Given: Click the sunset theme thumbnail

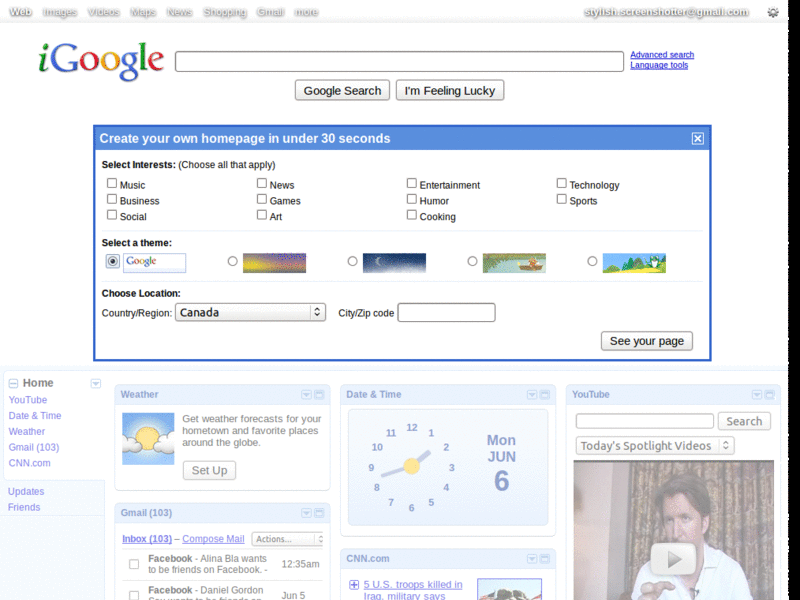Looking at the screenshot, I should (x=274, y=263).
